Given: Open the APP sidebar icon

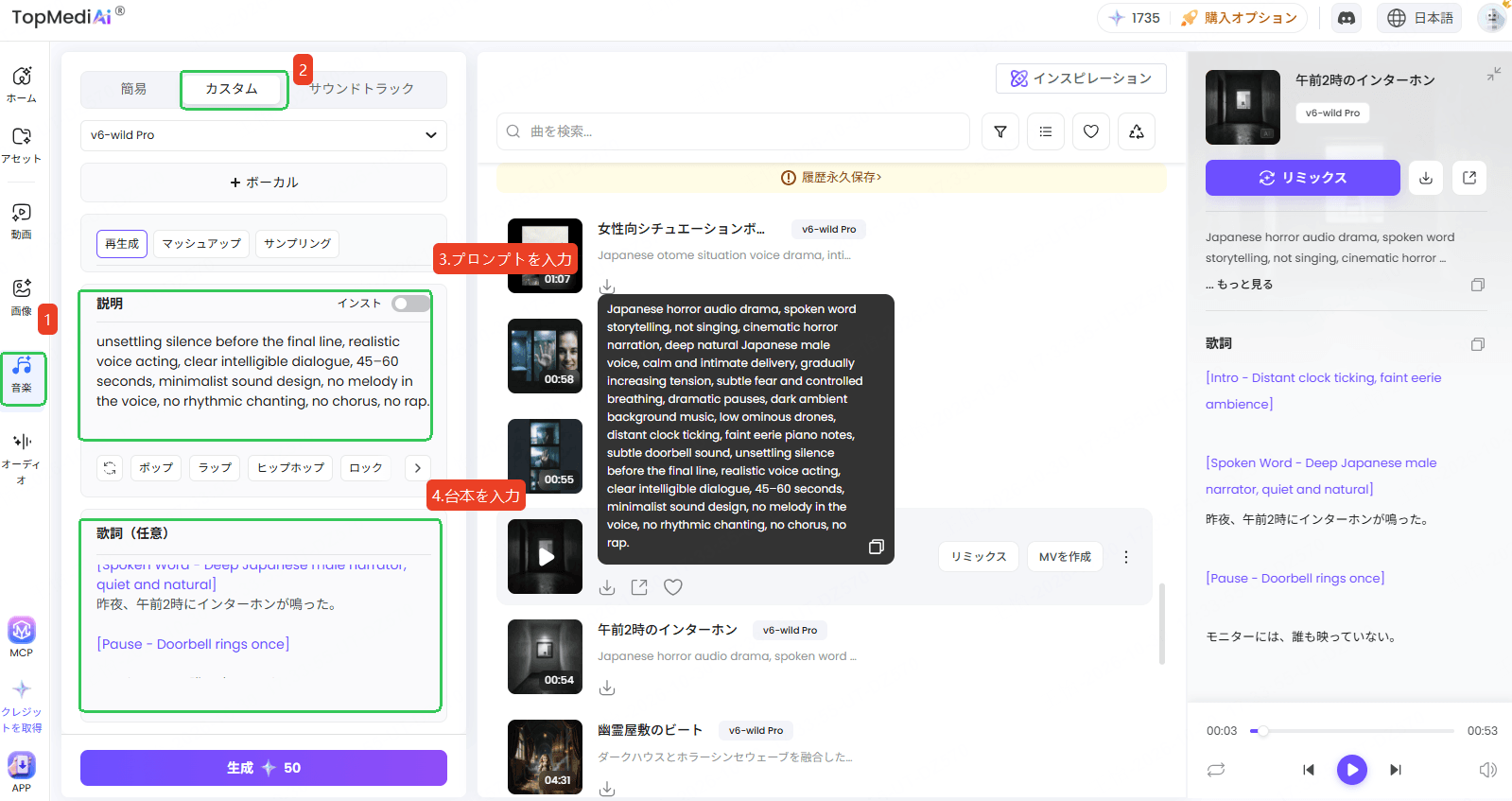Looking at the screenshot, I should pos(22,771).
